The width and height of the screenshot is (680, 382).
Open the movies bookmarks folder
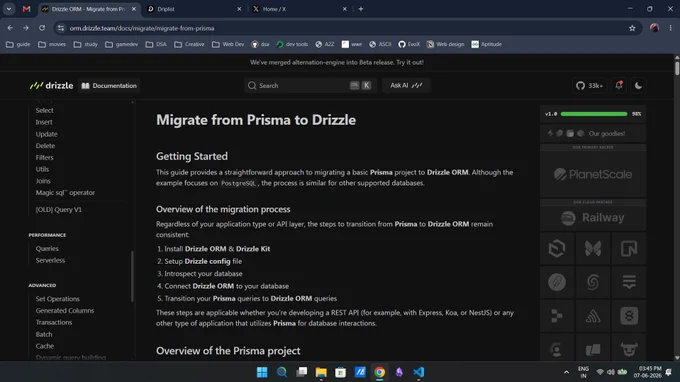click(52, 44)
